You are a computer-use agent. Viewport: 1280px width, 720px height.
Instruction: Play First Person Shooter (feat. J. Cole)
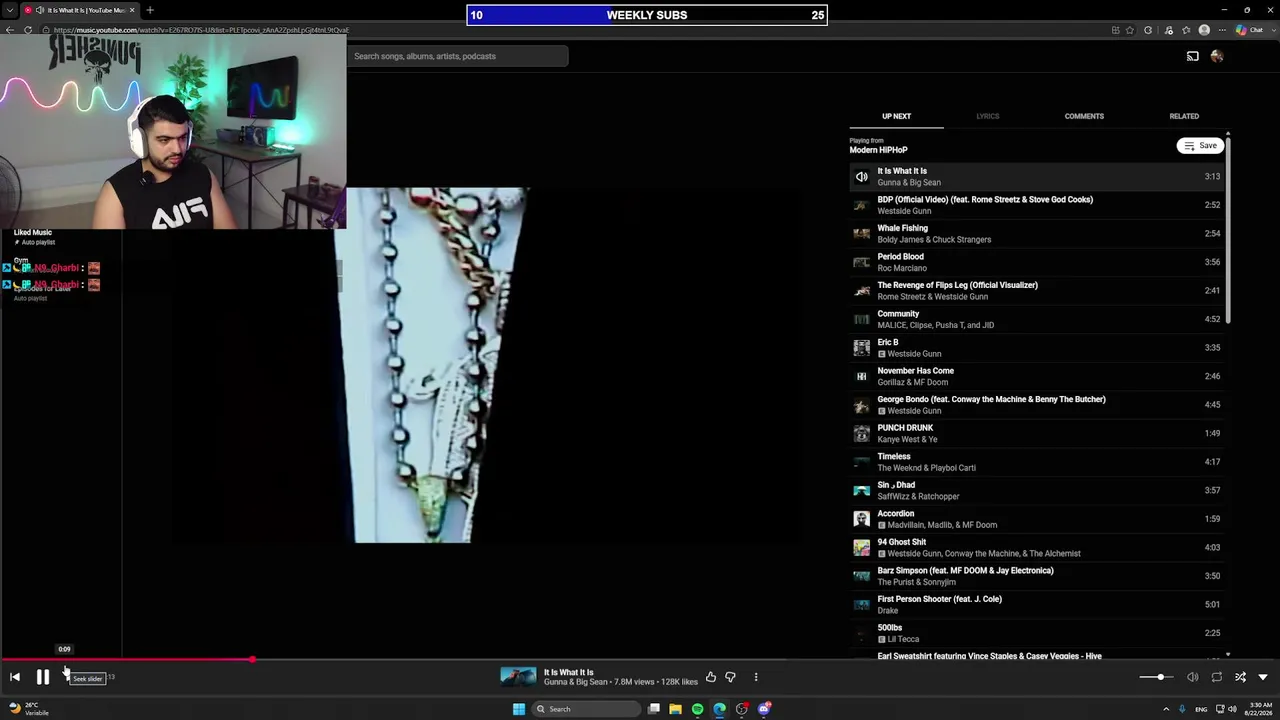1036,605
